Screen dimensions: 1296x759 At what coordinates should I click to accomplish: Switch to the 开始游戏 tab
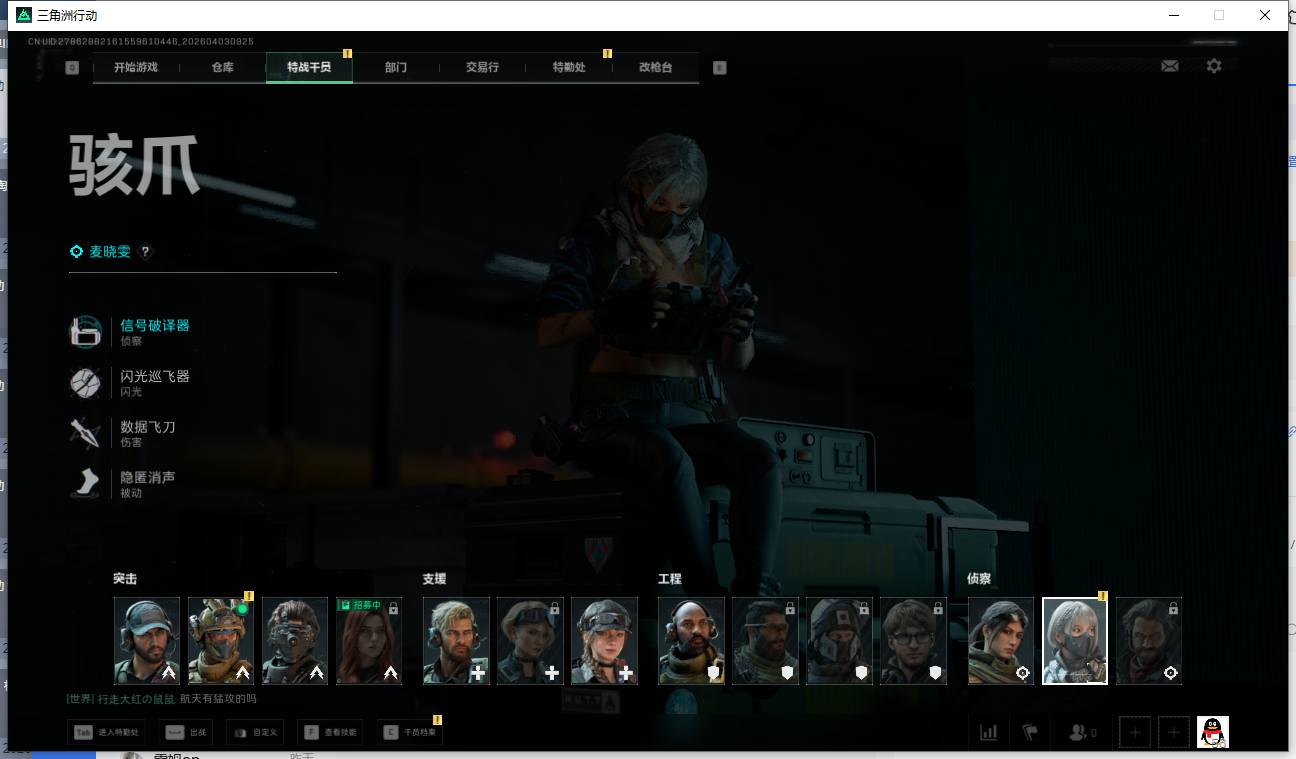pos(136,68)
